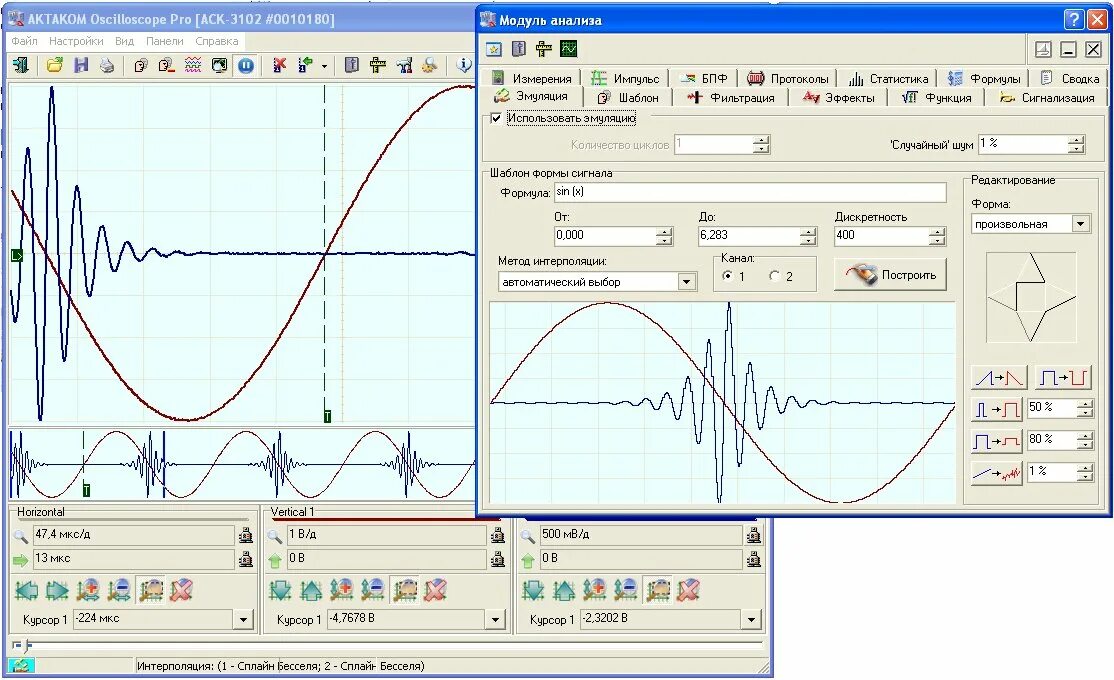
Task: Click the waveform overview strip below main graph
Action: click(242, 463)
